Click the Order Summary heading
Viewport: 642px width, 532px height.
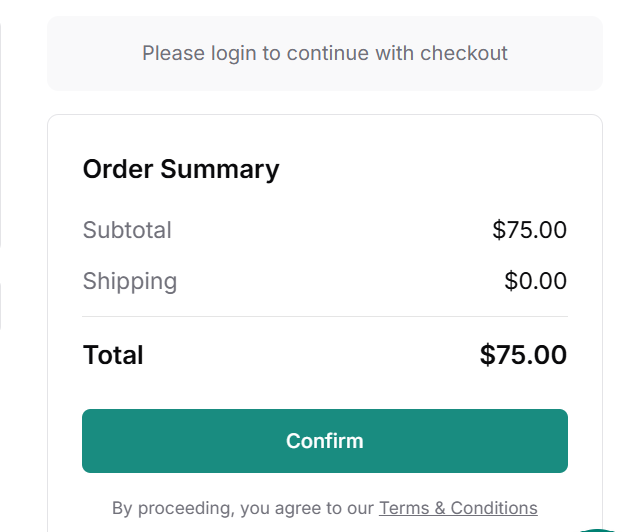(181, 169)
